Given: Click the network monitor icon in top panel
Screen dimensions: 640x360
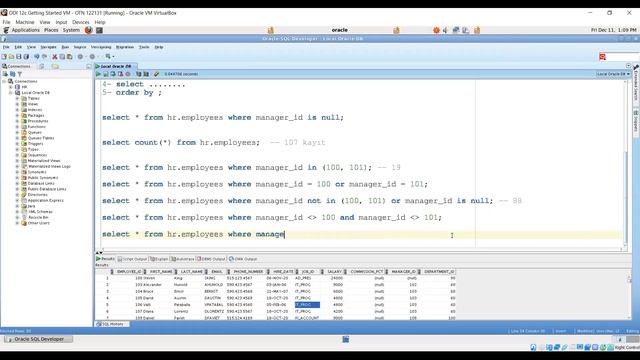Looking at the screenshot, I should click(x=456, y=30).
